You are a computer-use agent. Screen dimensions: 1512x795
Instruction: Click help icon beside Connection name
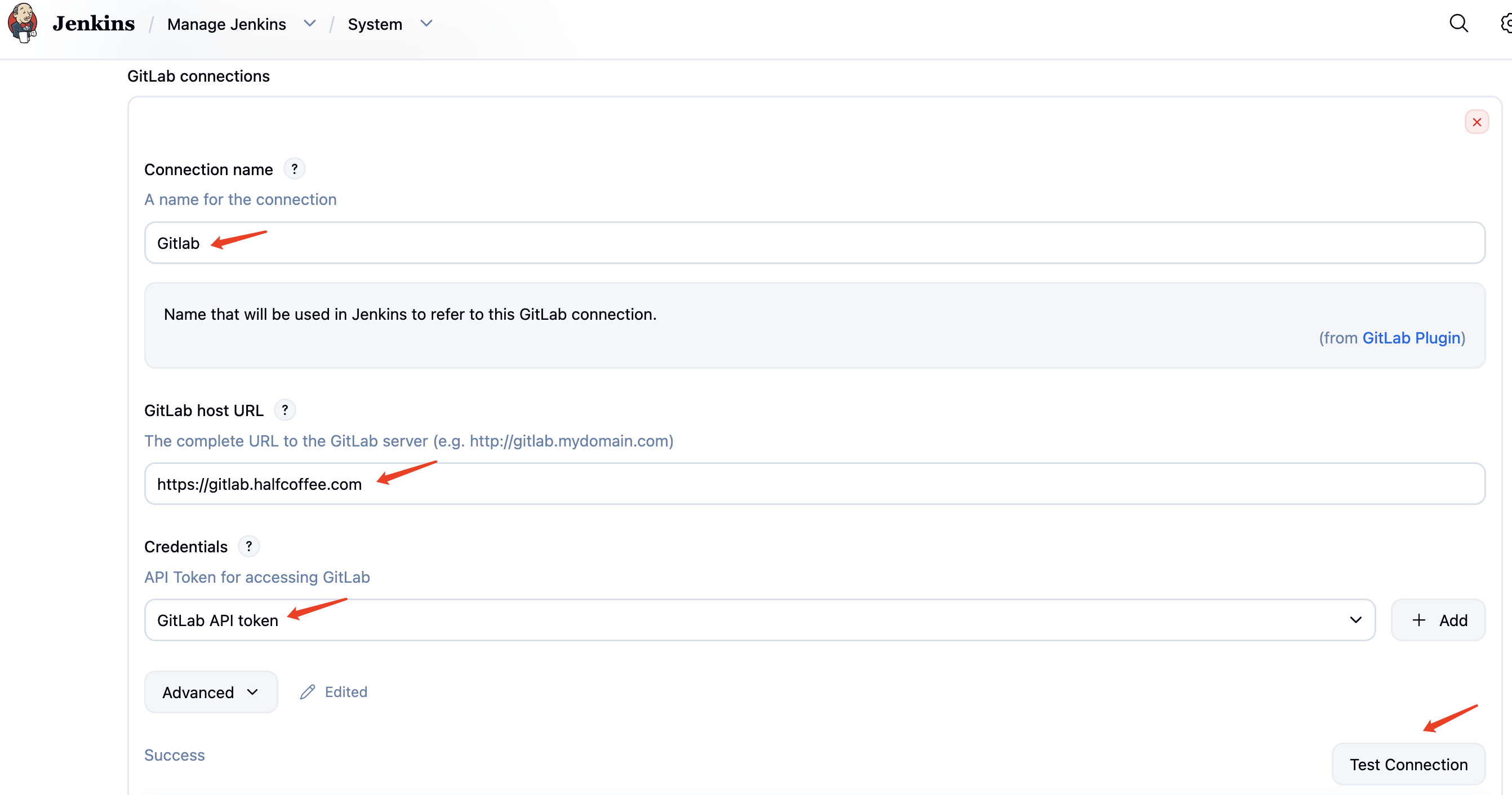tap(294, 169)
